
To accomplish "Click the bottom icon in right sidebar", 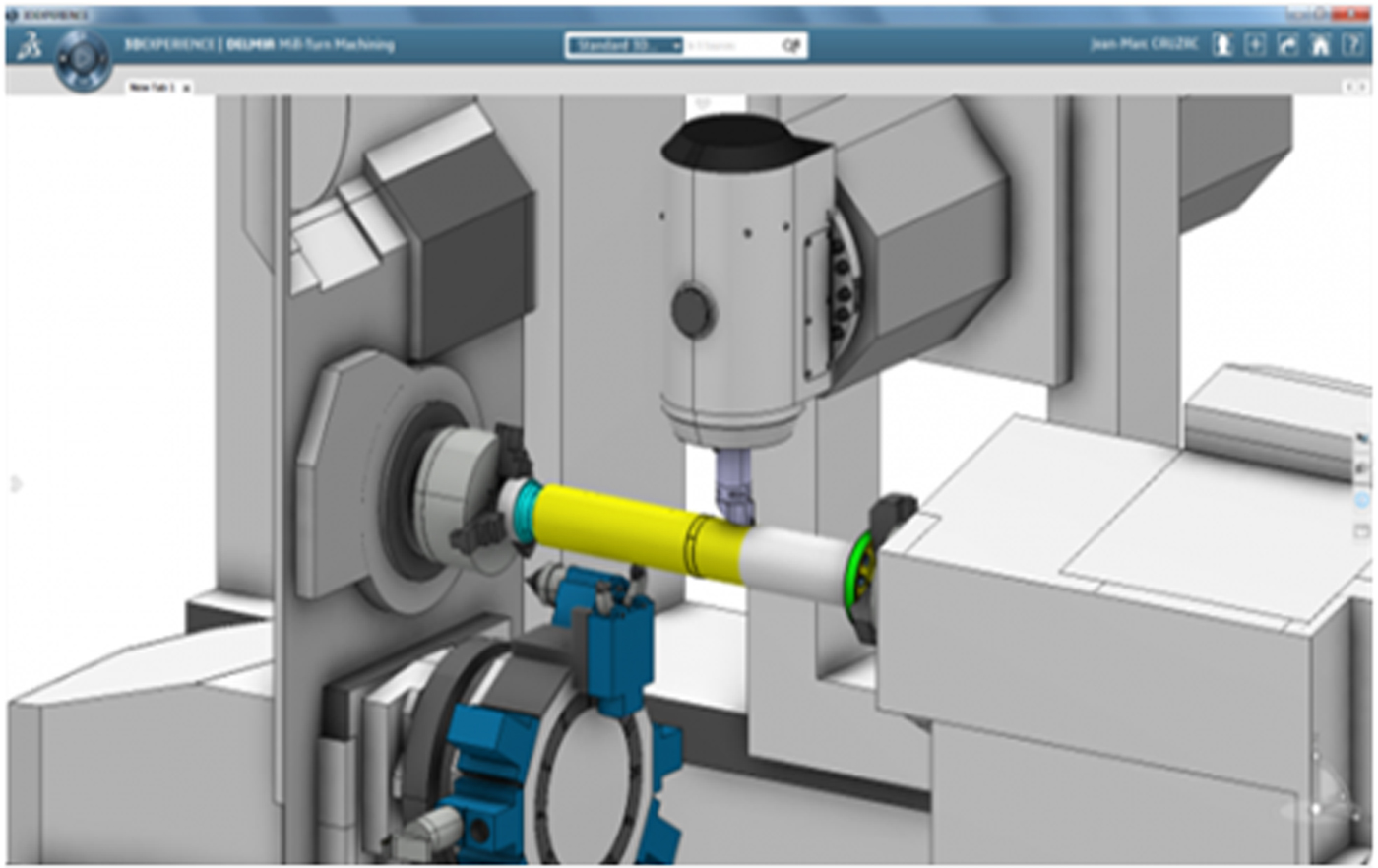I will coord(1363,531).
